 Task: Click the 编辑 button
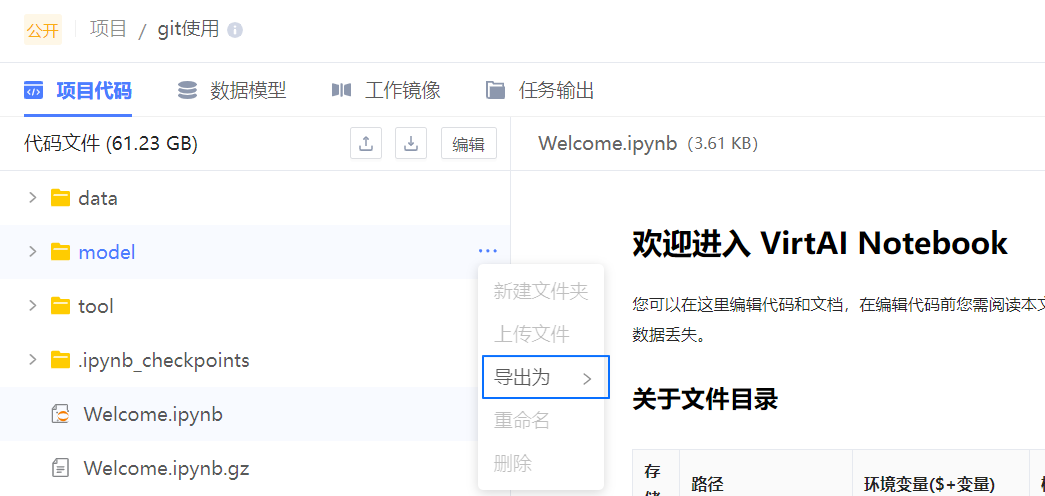(468, 144)
